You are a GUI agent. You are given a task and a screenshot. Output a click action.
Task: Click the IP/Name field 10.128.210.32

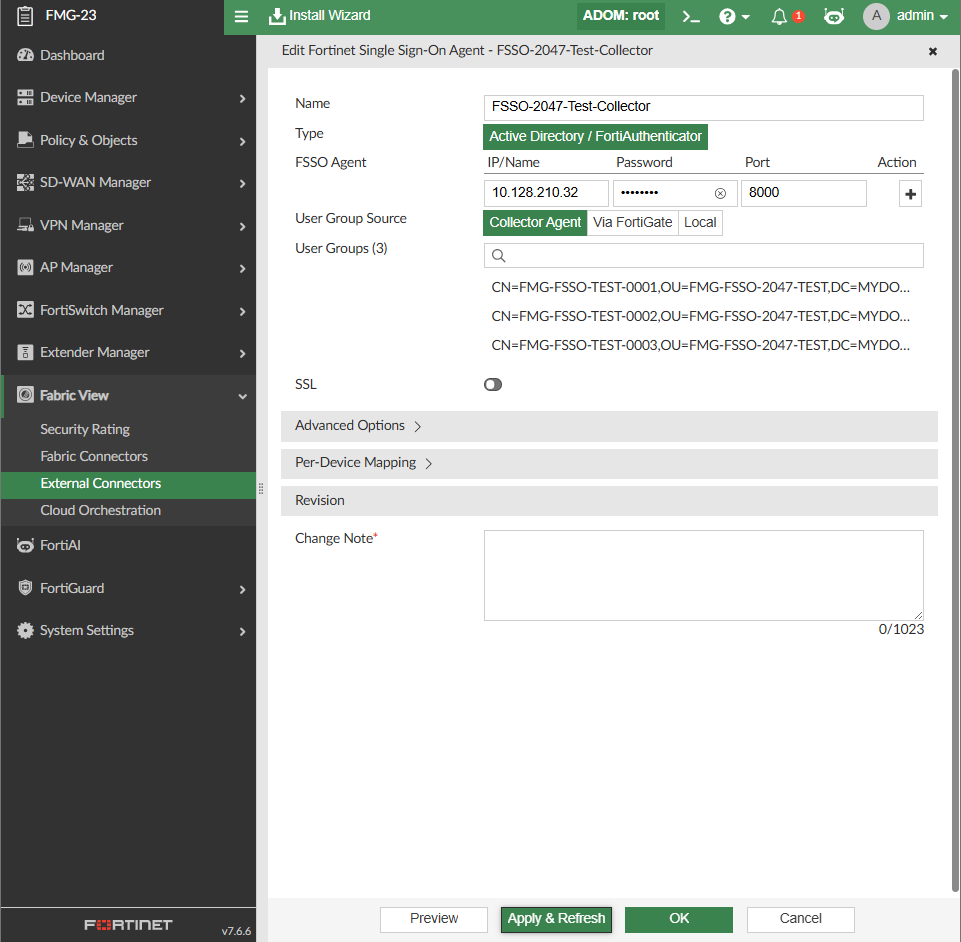point(545,193)
